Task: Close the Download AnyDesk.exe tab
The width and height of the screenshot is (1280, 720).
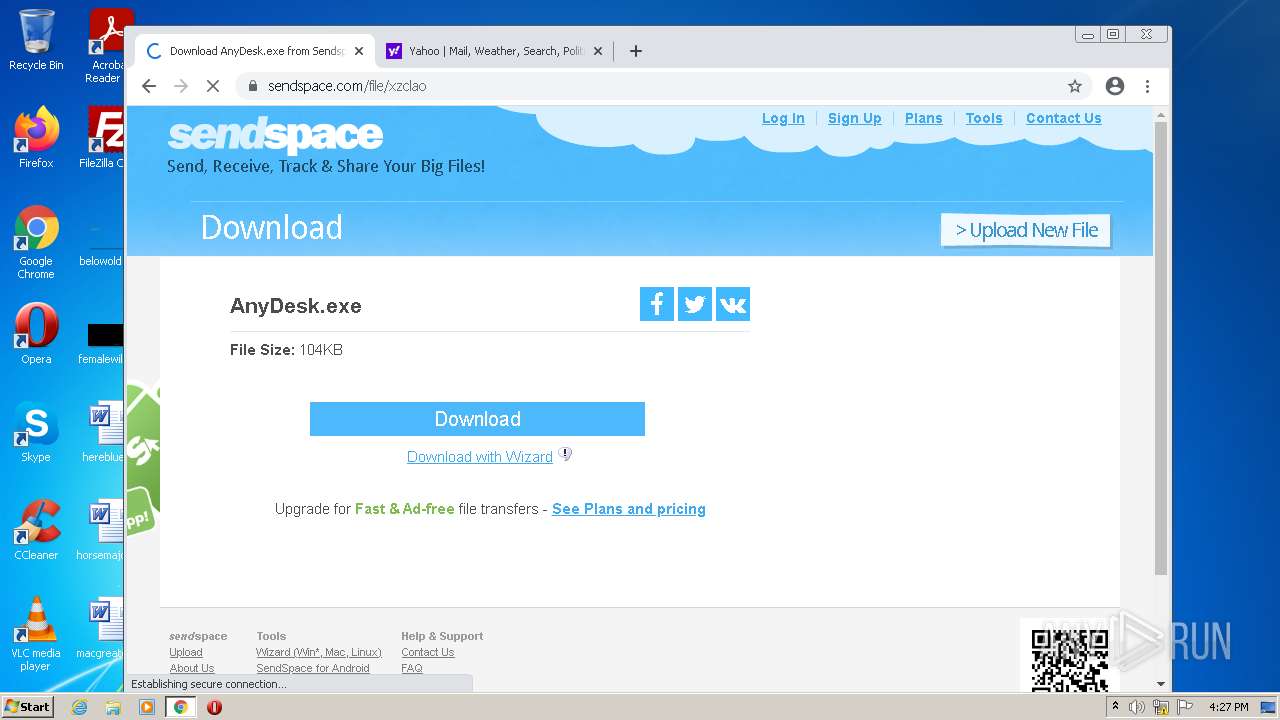Action: (359, 51)
